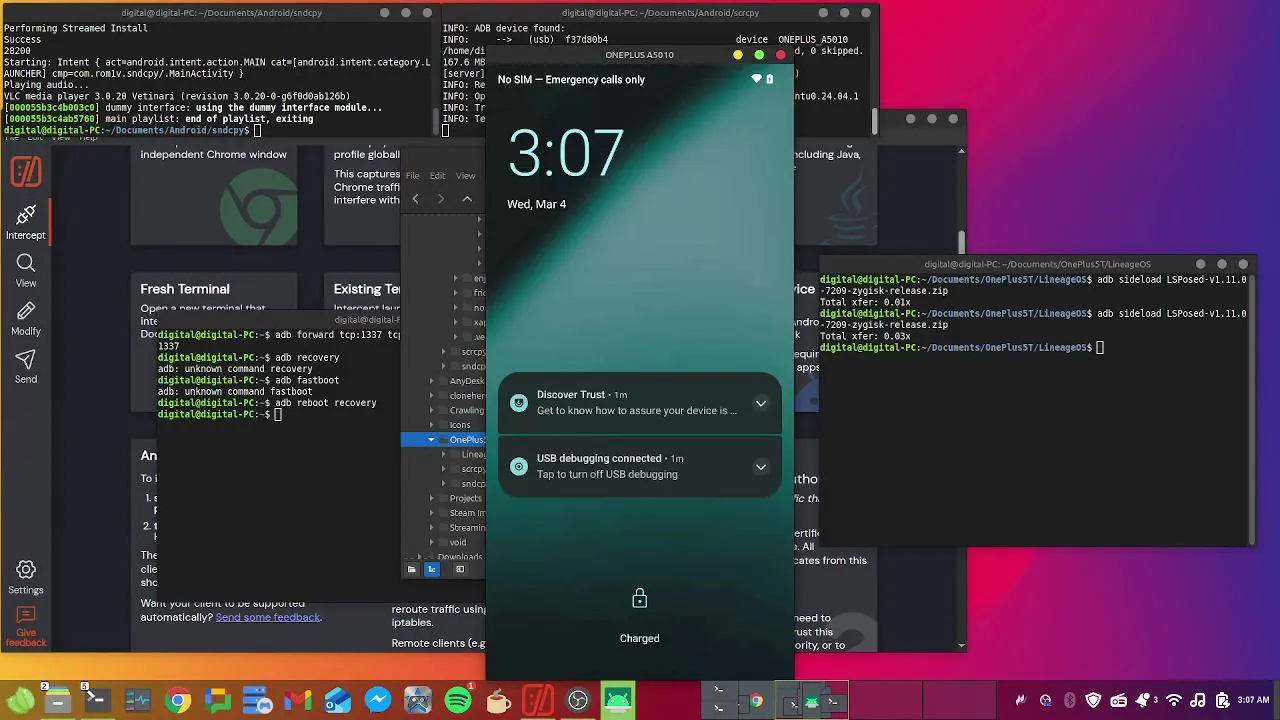Click the Bluetooth tray icon
1280x720 pixels.
(1069, 700)
